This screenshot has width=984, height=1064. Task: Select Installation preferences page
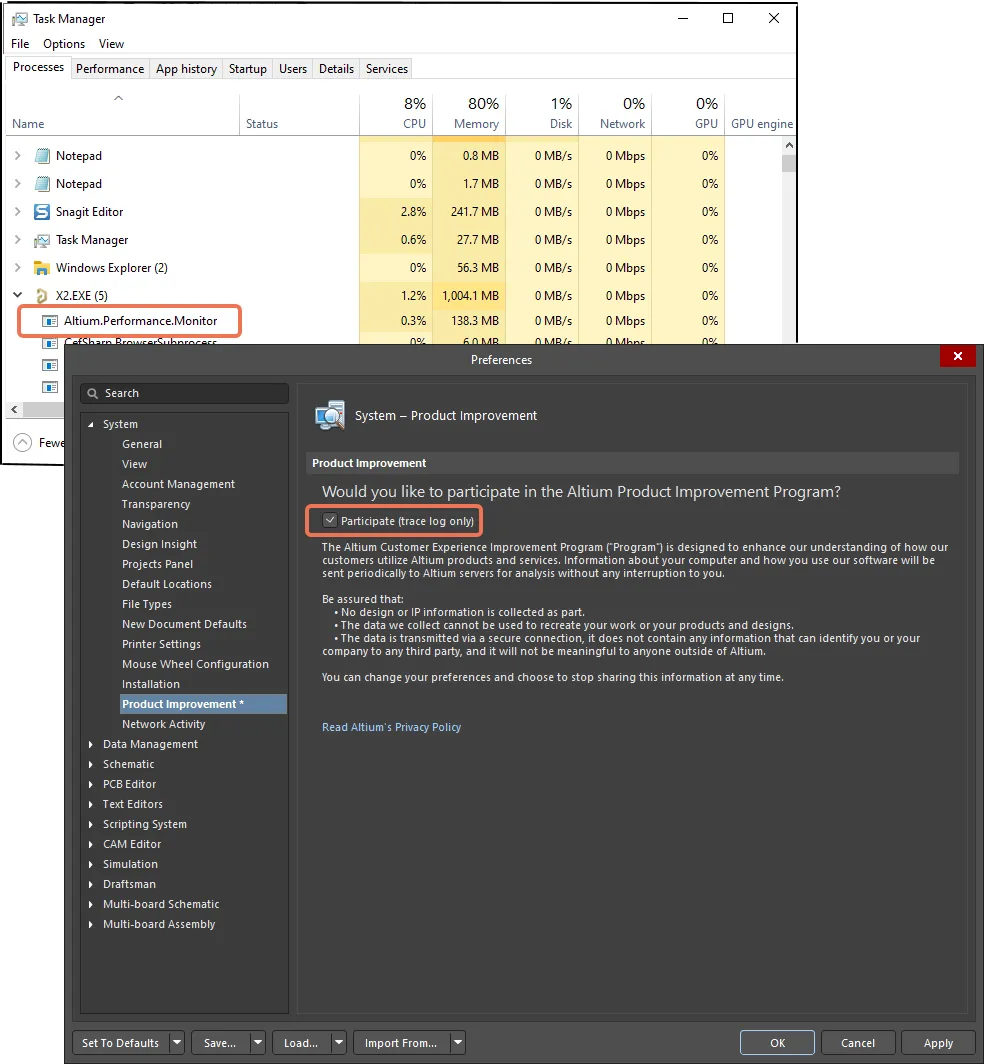pos(151,685)
